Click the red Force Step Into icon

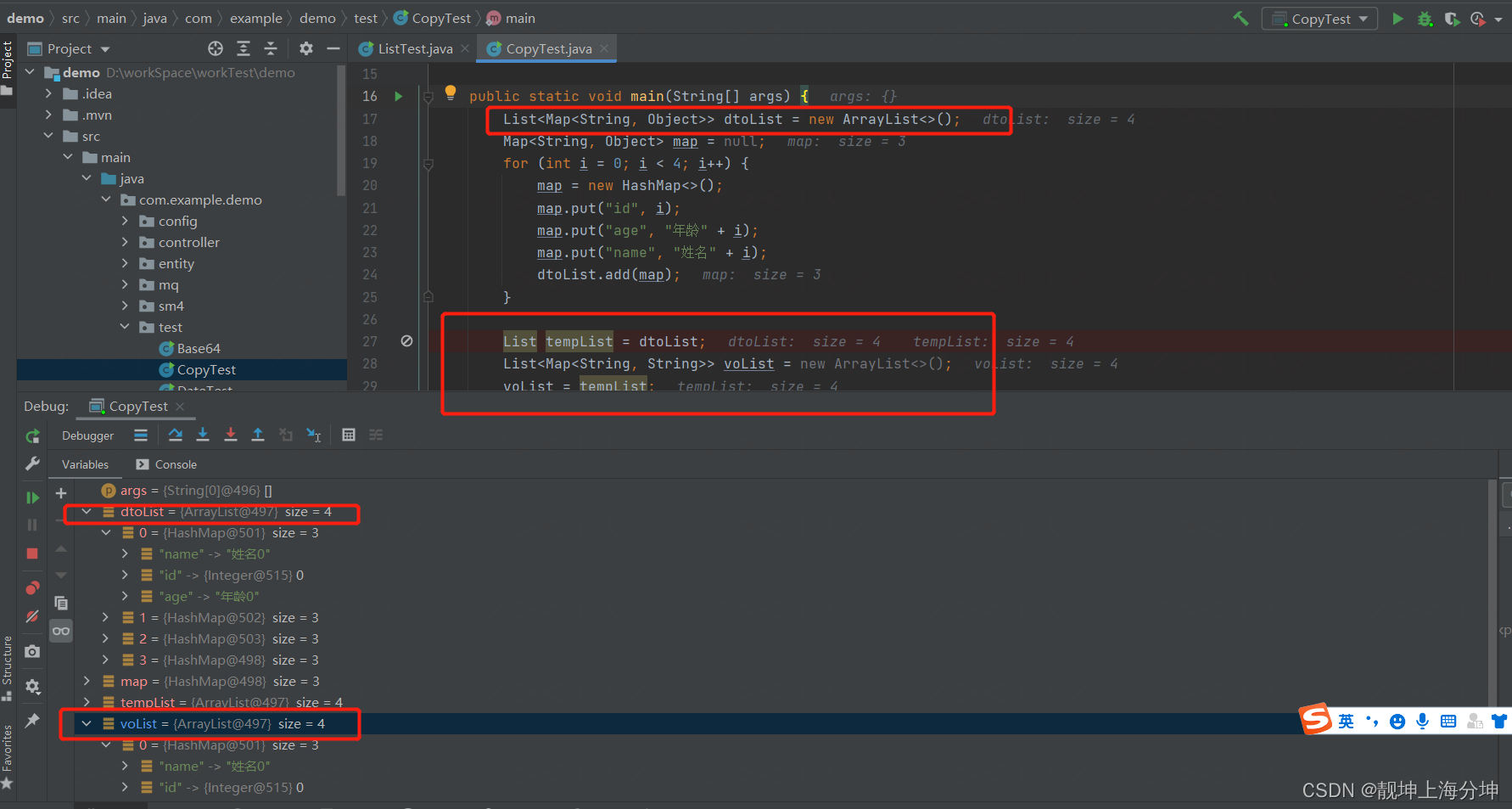click(231, 435)
